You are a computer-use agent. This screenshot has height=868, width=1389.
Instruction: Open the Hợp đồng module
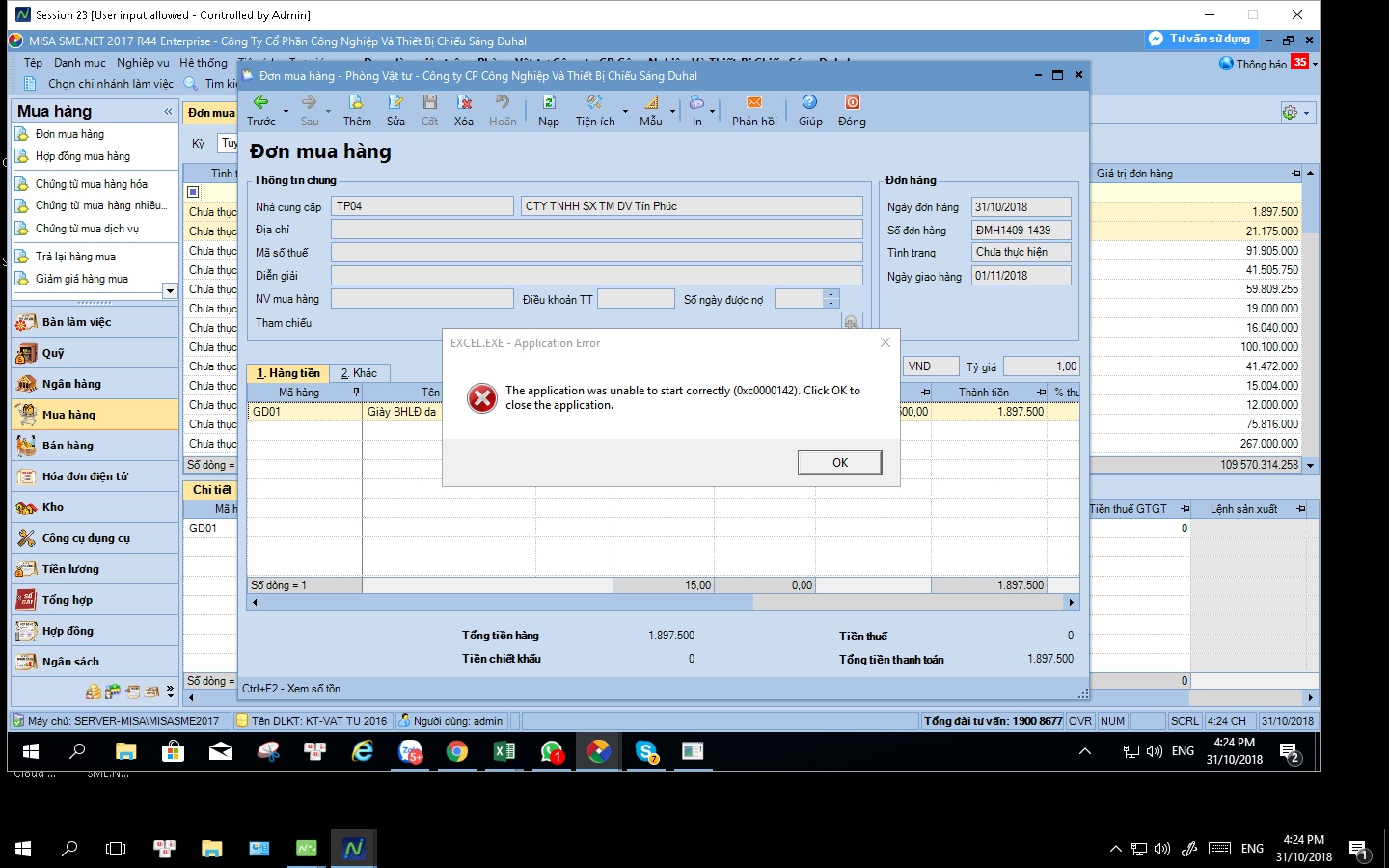(x=95, y=631)
